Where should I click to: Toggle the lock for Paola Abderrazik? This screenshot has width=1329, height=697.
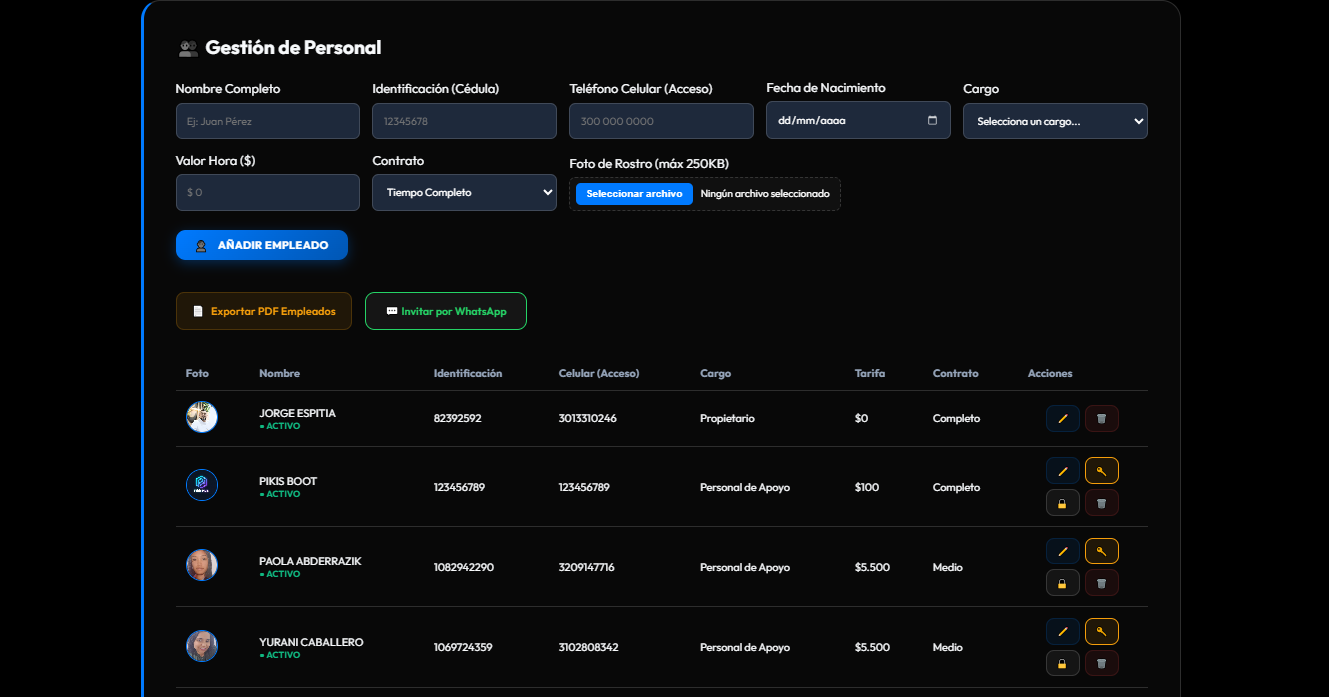point(1062,583)
